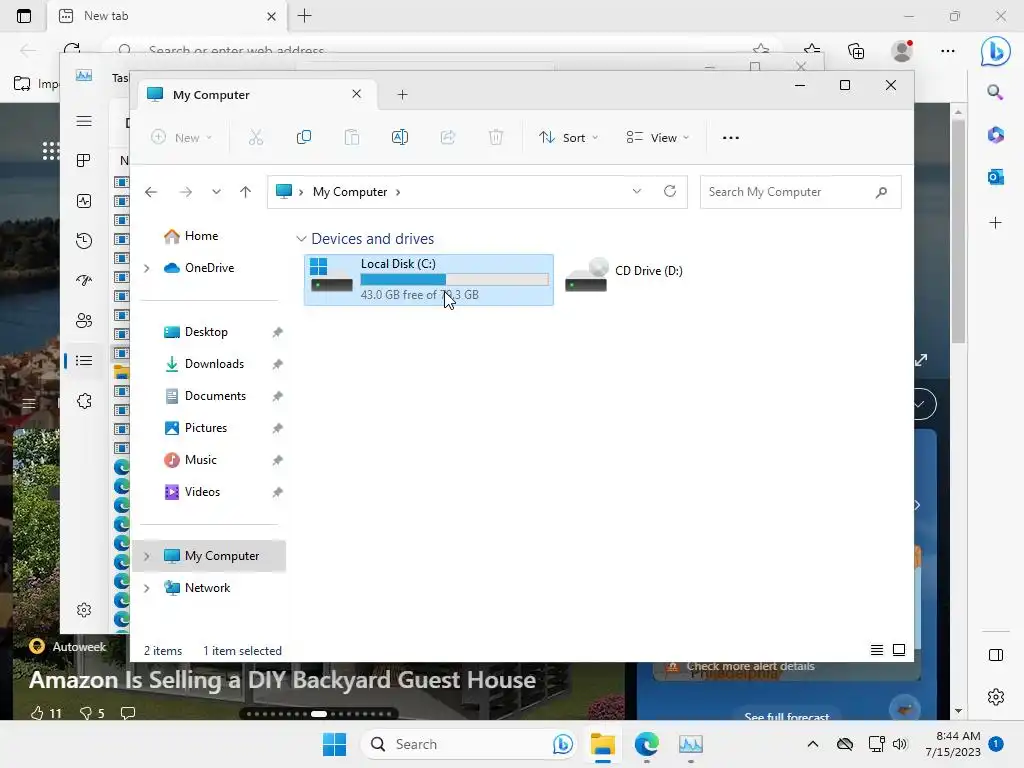
Task: Open the View dropdown
Action: (658, 138)
